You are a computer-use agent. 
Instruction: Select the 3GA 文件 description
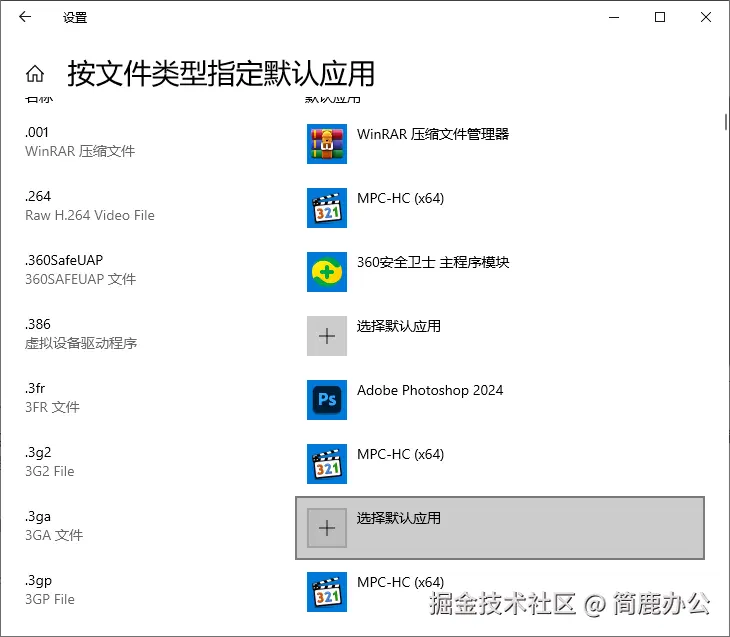pos(54,535)
